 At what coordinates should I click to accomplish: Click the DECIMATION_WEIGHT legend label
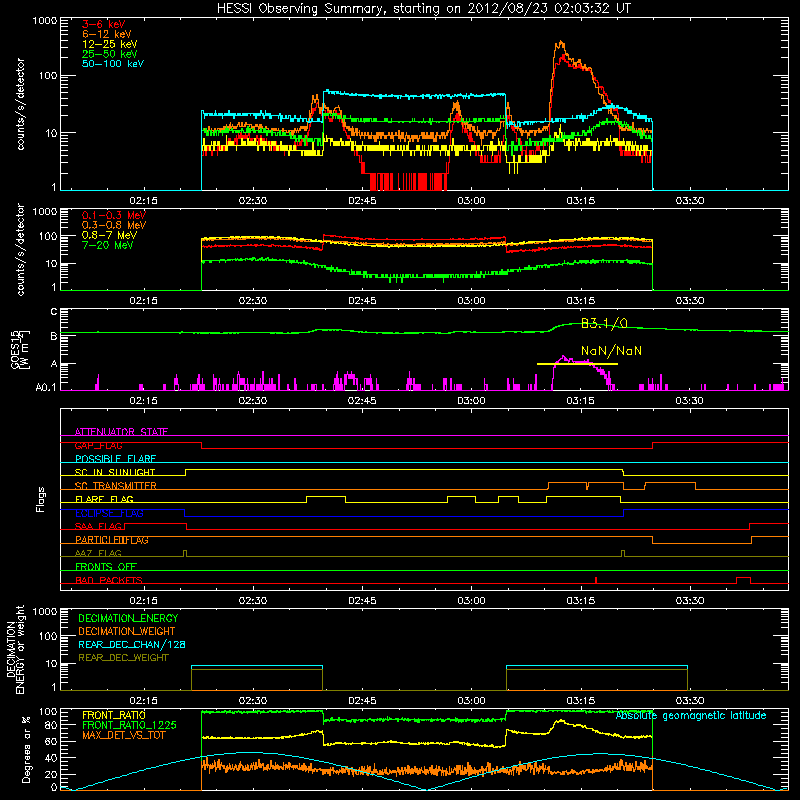pos(127,631)
